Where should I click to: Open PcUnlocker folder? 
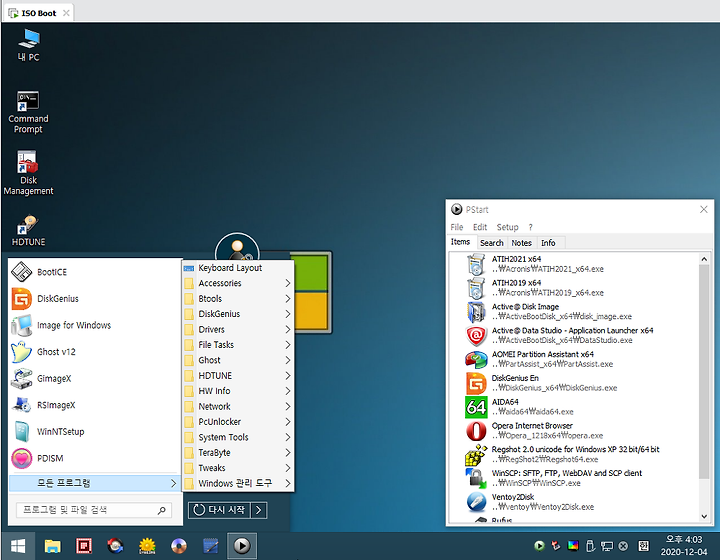(238, 422)
